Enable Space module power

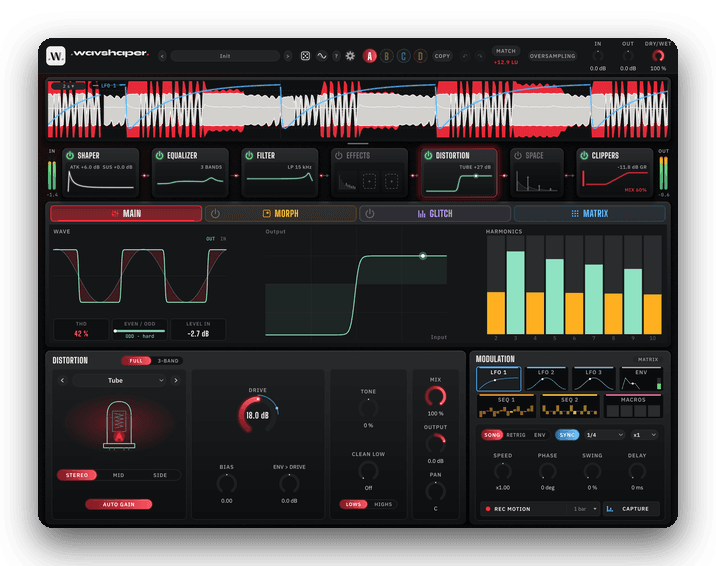click(518, 156)
